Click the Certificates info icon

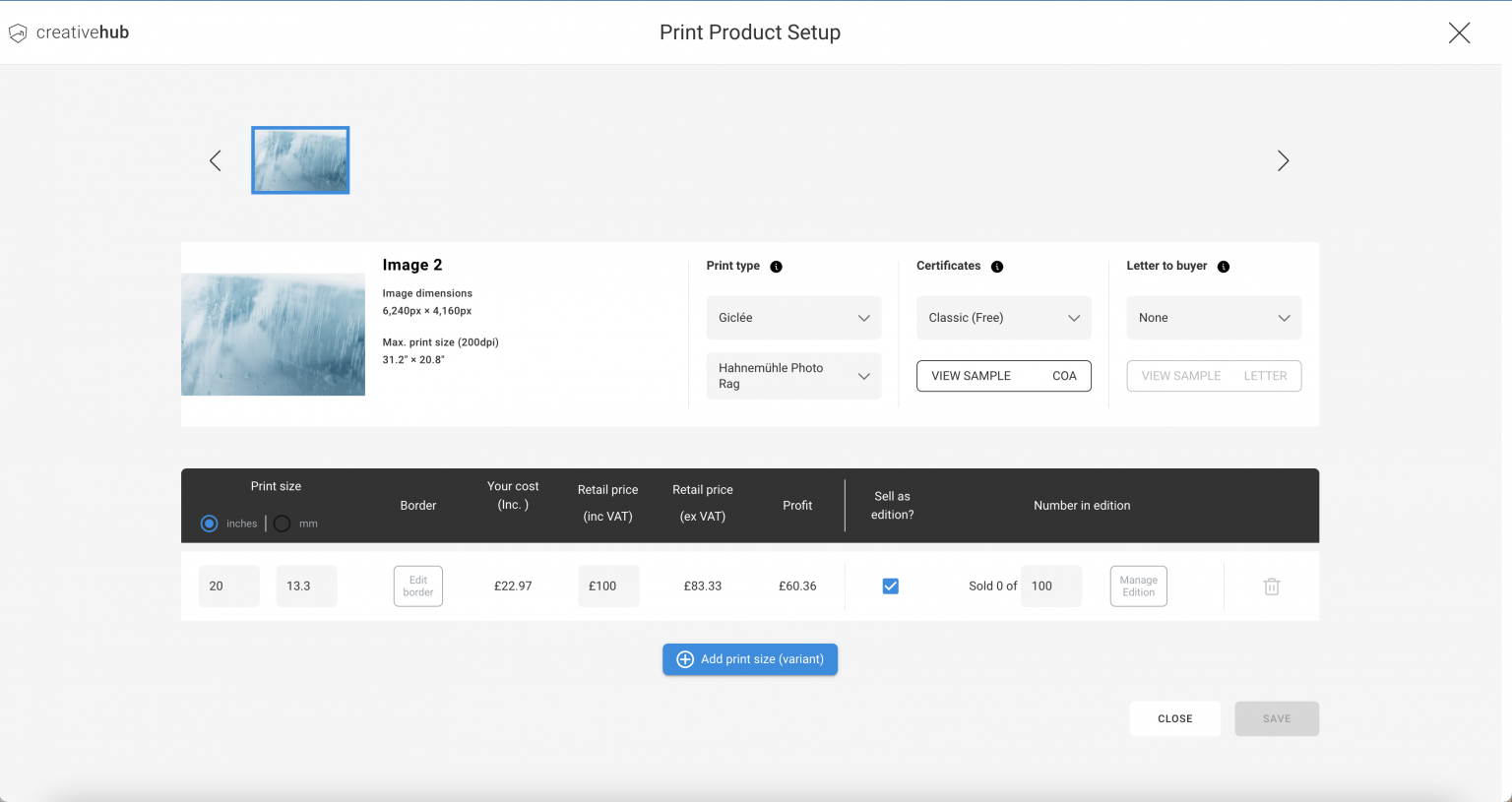click(997, 267)
